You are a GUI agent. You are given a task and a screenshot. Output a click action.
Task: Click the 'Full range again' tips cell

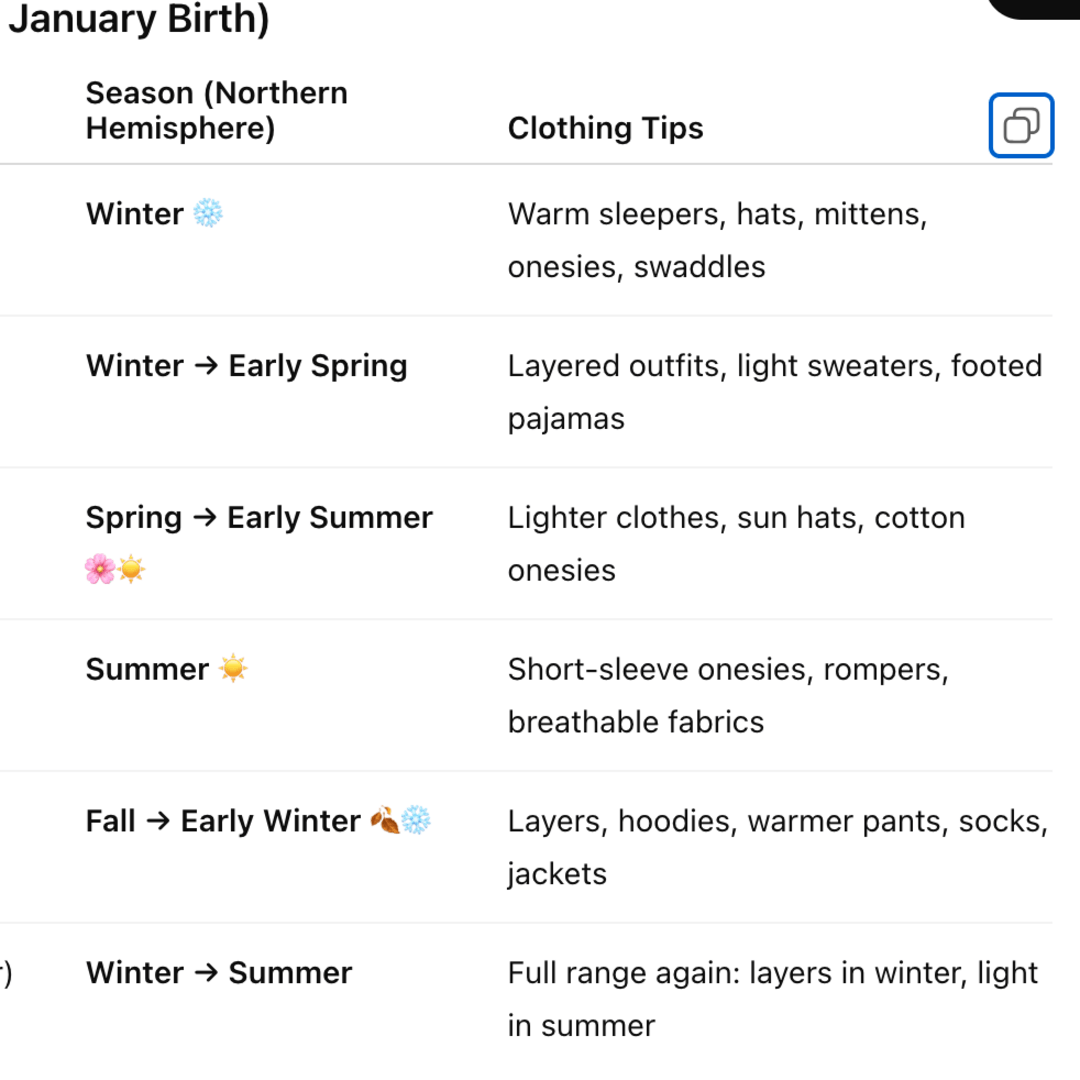[x=773, y=973]
